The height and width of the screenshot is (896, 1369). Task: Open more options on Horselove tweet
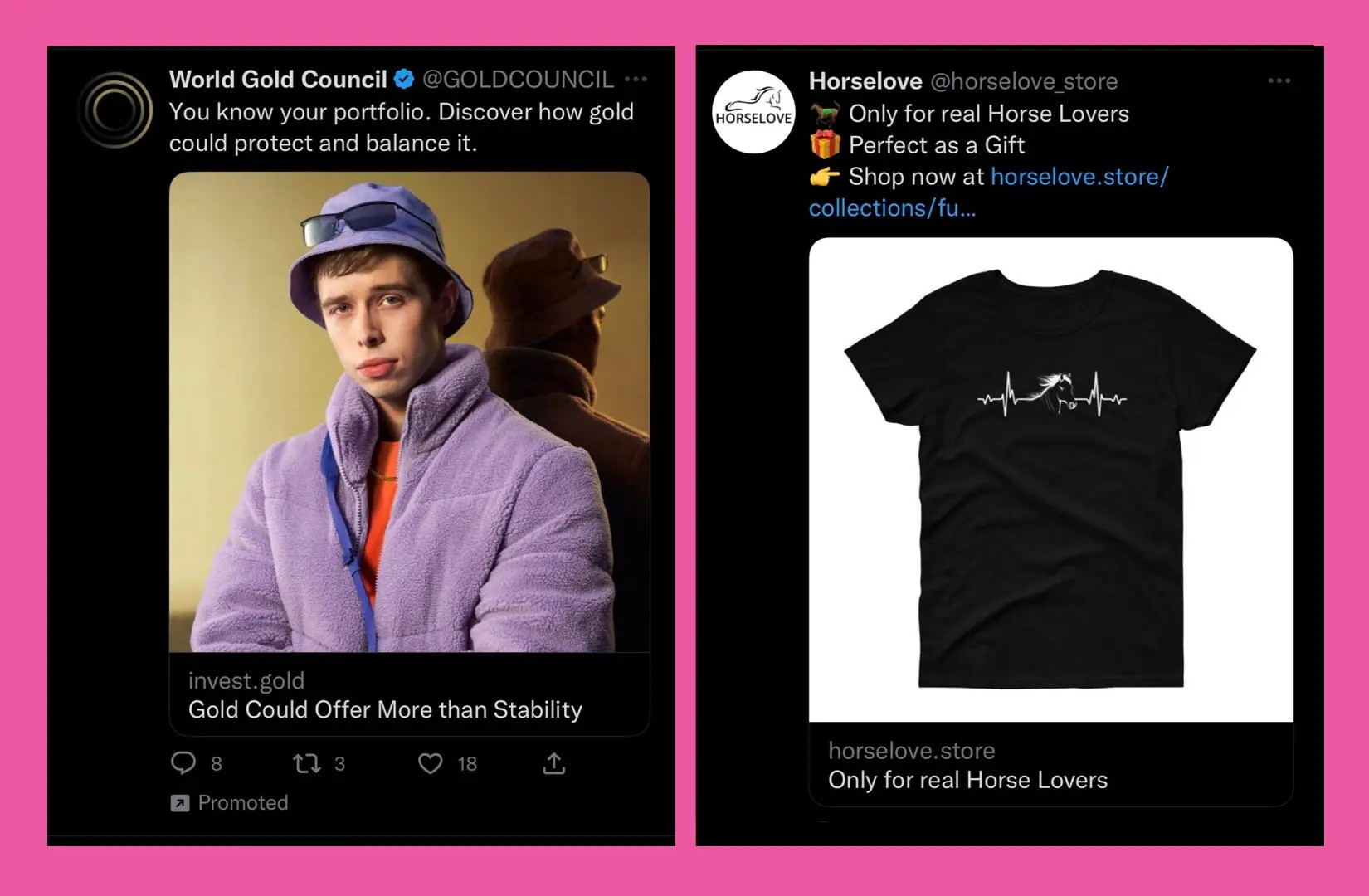coord(1279,81)
